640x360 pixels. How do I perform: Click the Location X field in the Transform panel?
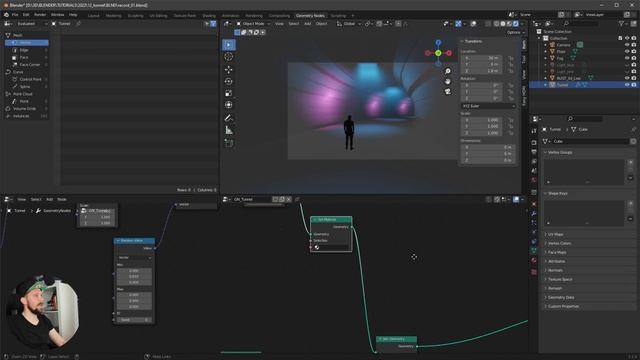tap(482, 58)
